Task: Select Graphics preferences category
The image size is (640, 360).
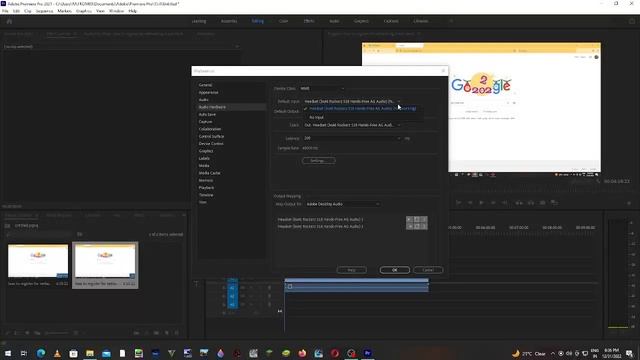Action: coord(206,151)
